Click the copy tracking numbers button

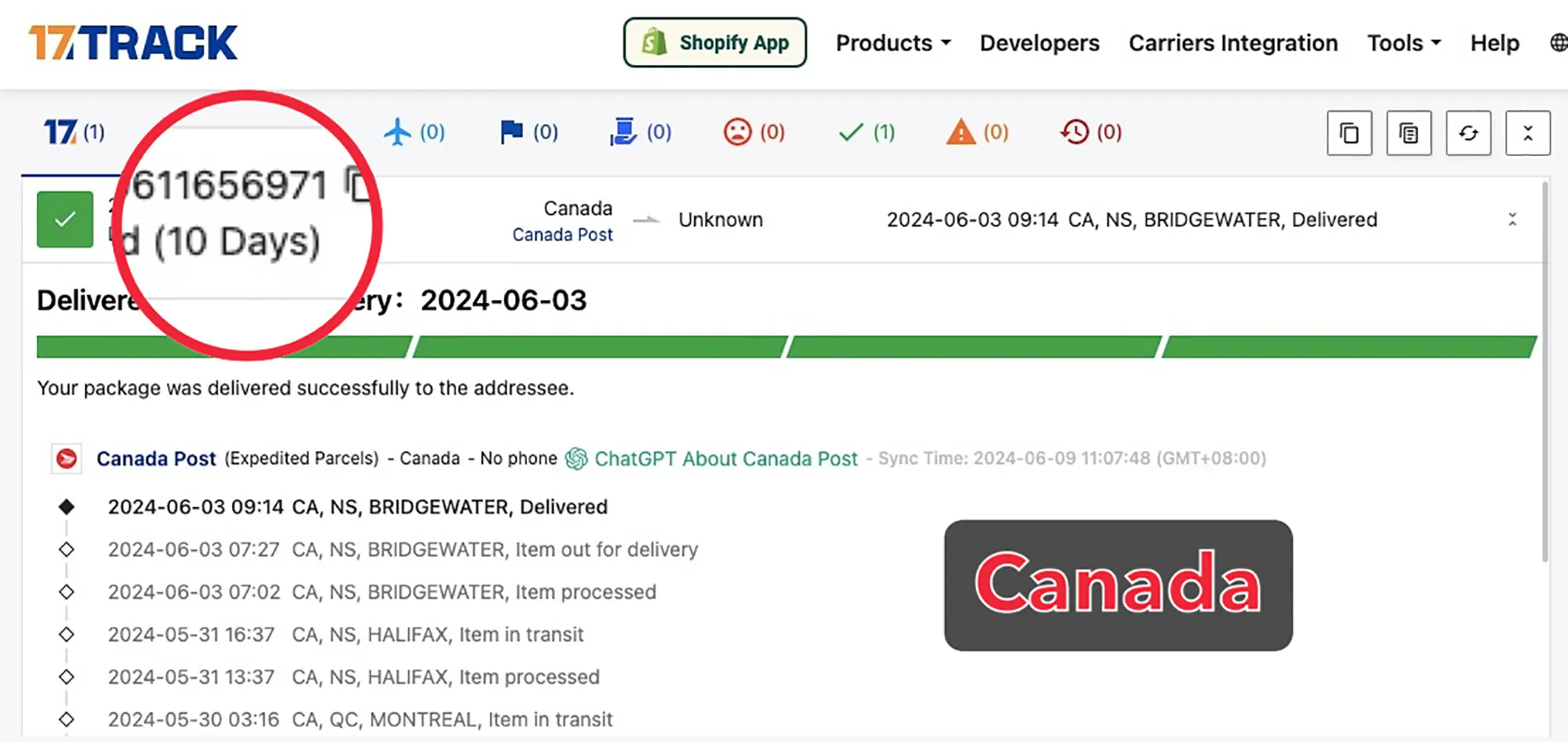[1349, 133]
